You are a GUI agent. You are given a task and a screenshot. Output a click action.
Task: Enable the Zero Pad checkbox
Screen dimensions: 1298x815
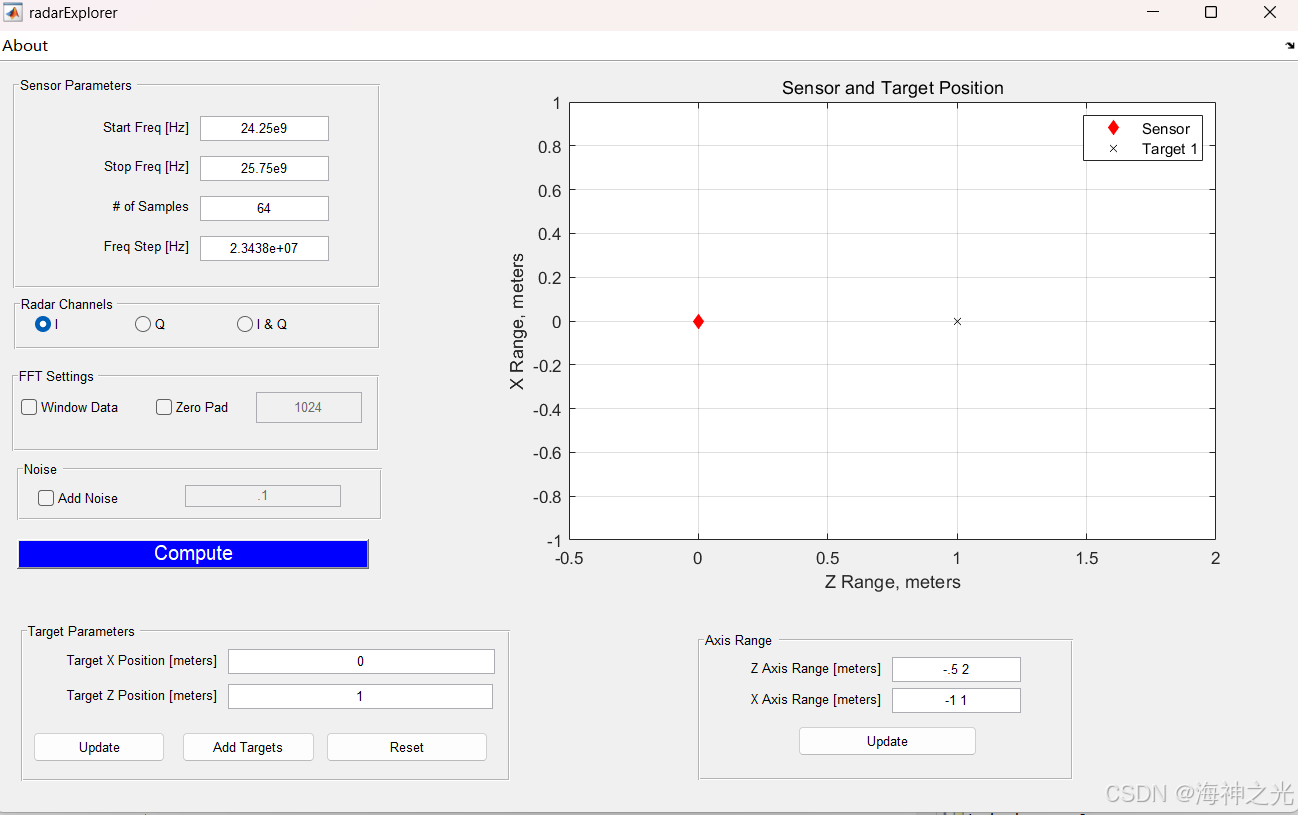coord(164,407)
